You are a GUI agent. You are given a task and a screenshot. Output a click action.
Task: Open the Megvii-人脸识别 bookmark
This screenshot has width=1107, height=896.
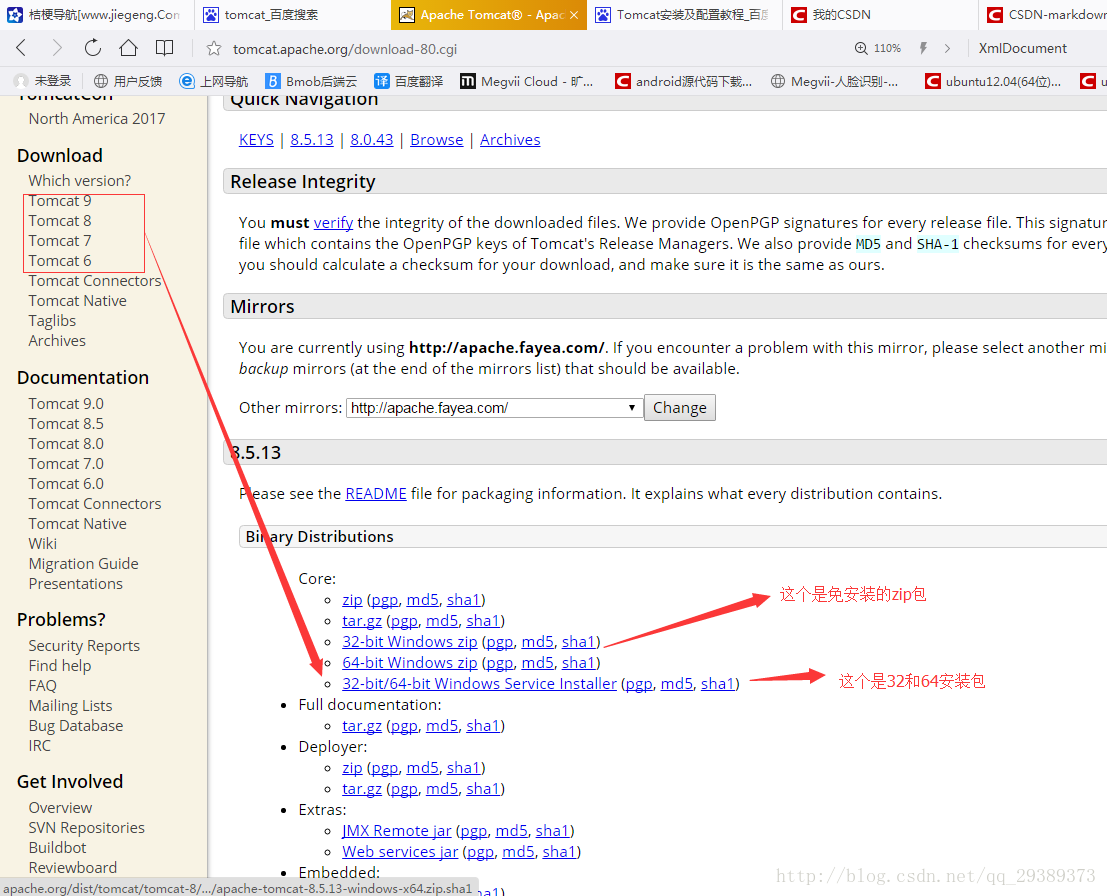click(834, 81)
